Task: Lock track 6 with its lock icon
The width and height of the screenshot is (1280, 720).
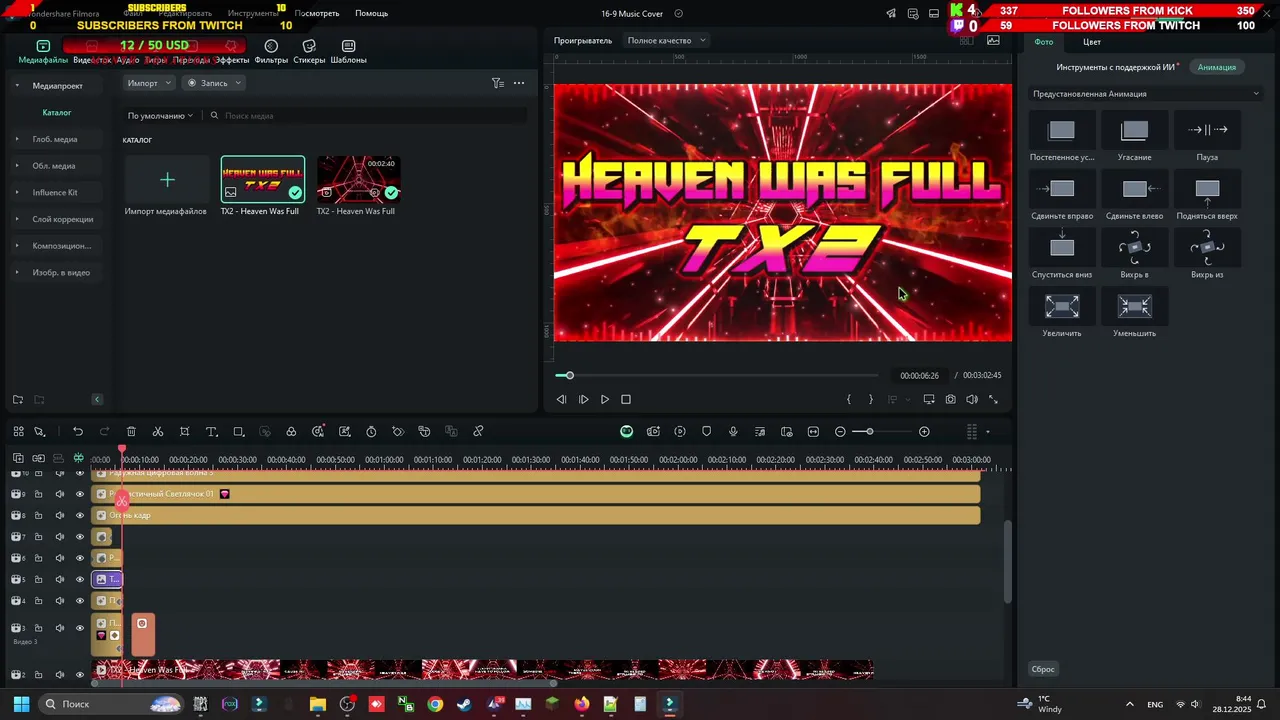Action: (x=39, y=558)
